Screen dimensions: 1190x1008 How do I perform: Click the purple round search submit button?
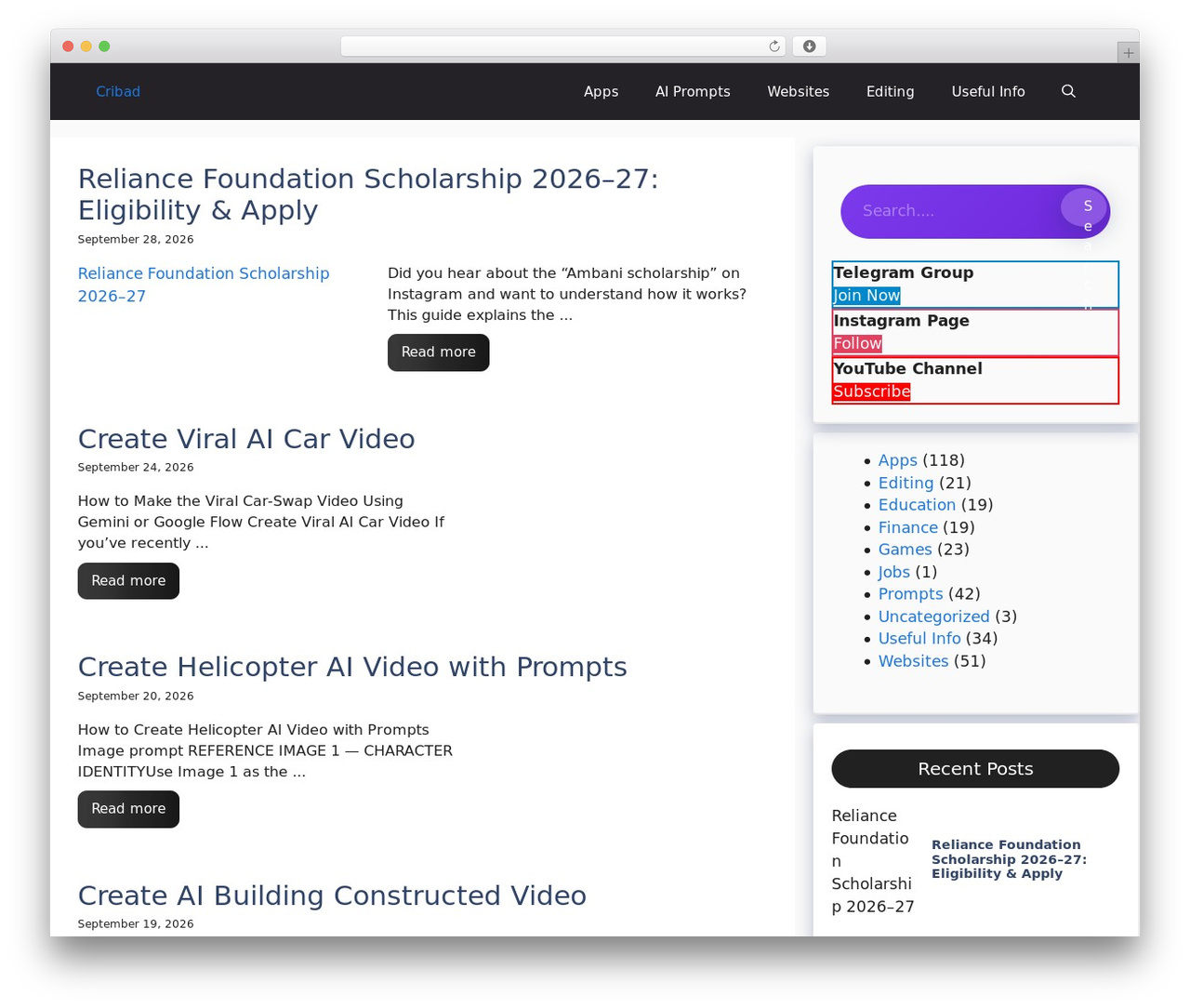click(1084, 207)
